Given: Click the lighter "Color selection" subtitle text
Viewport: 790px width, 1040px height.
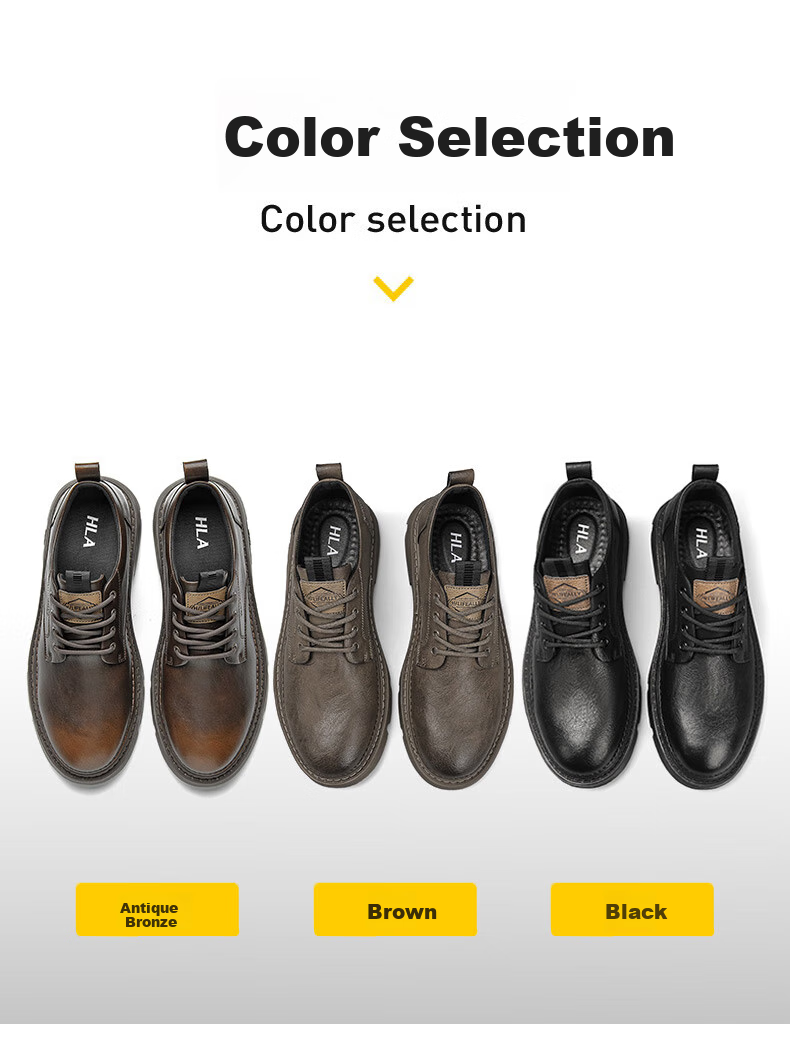Looking at the screenshot, I should click(393, 220).
